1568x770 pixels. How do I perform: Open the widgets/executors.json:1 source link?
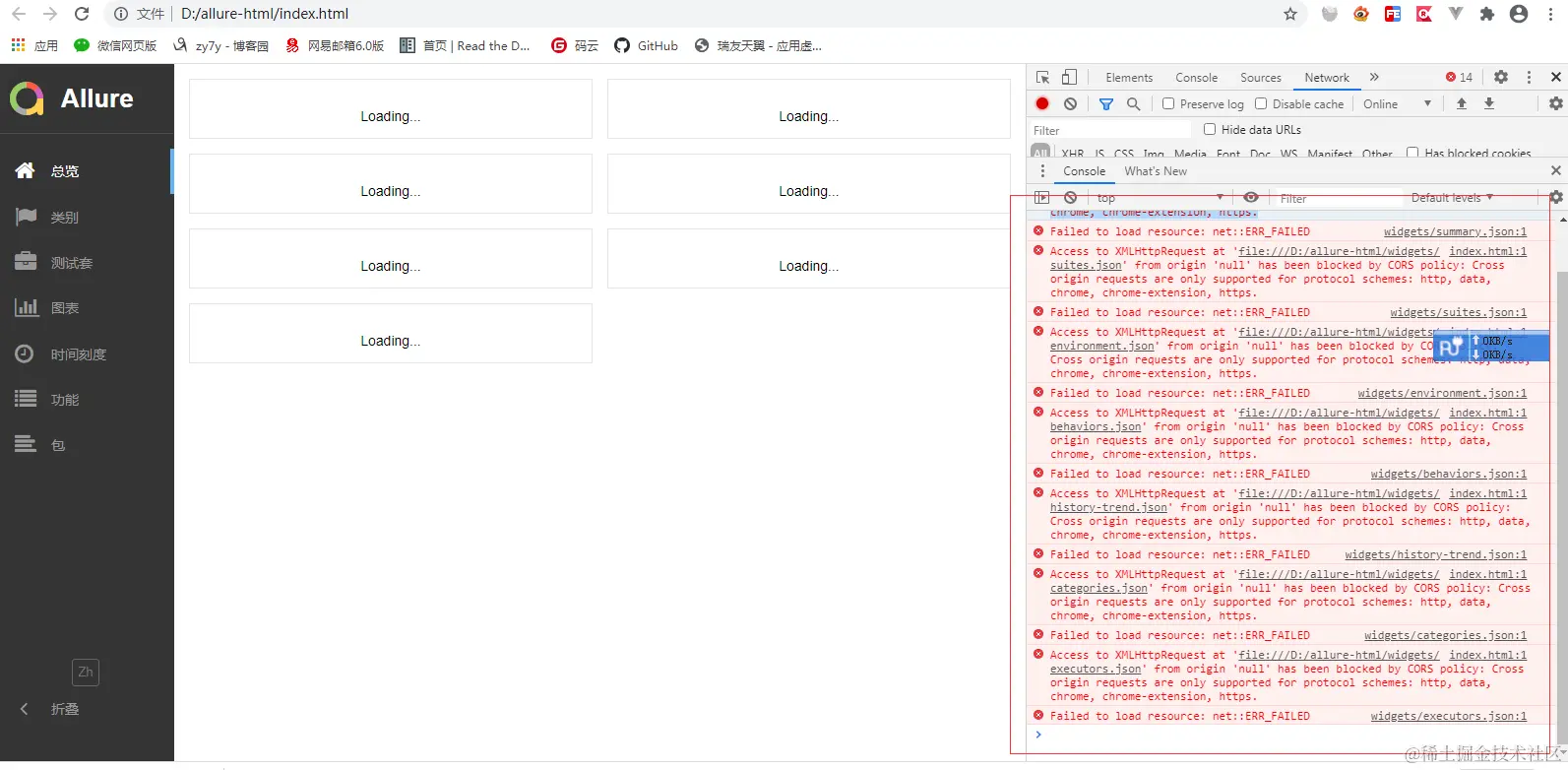(x=1449, y=716)
